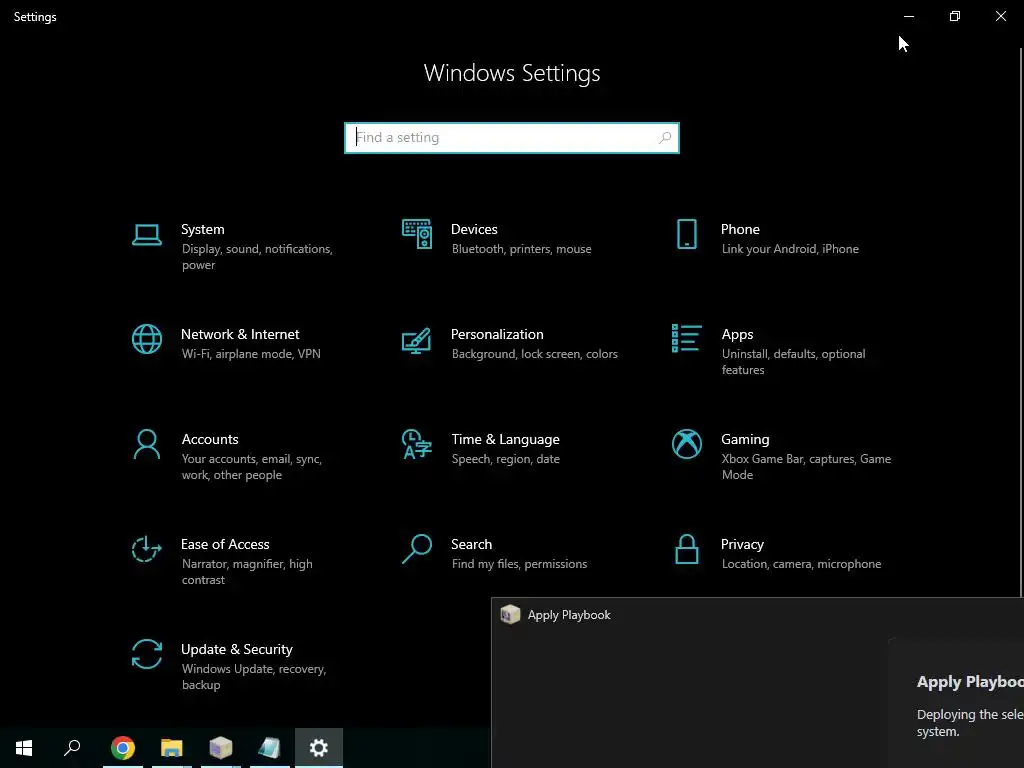Click 'Wi-Fi, airplane mode, VPN' text
The width and height of the screenshot is (1024, 768).
pos(251,354)
